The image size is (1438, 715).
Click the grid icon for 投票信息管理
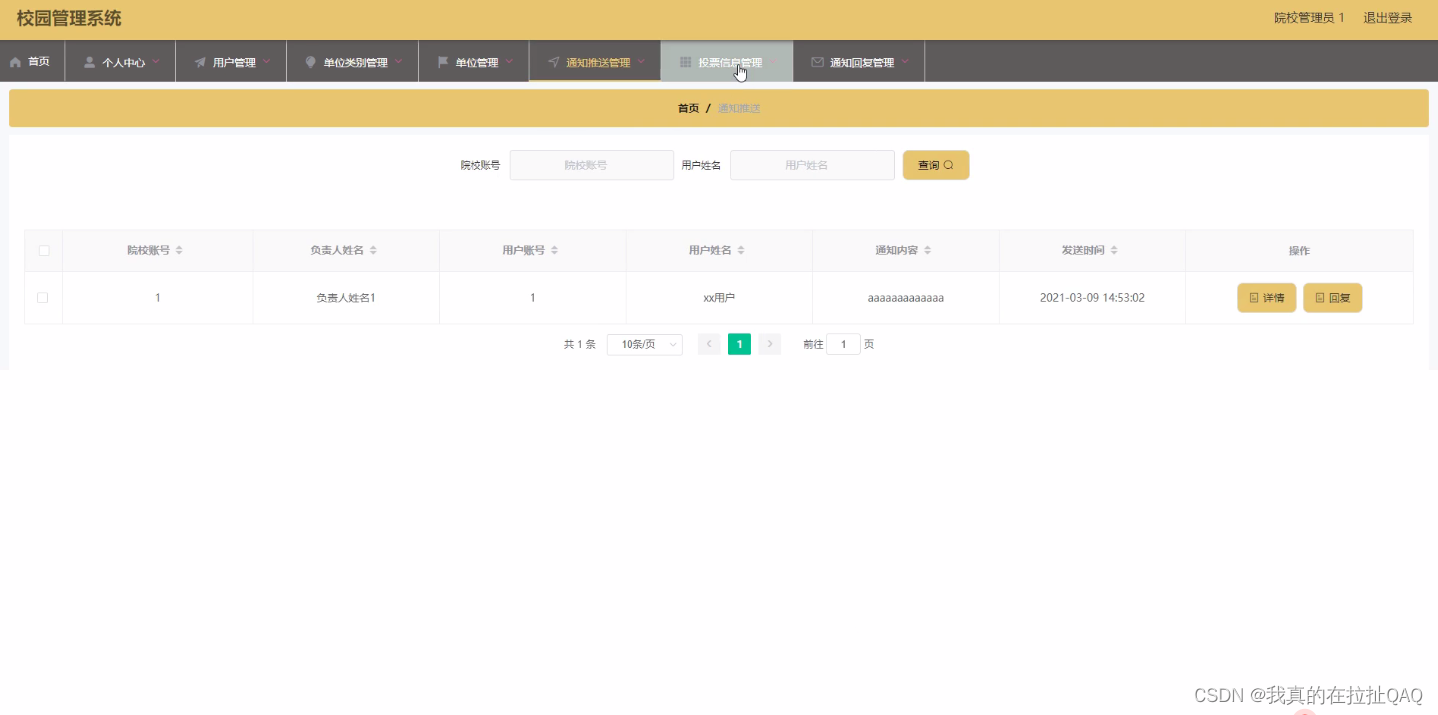pyautogui.click(x=685, y=62)
